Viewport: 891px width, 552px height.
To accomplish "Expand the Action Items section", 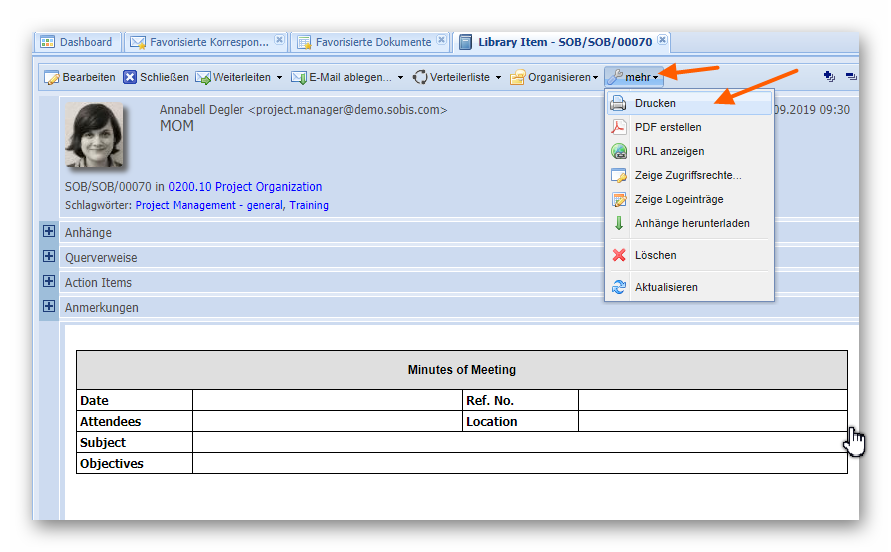I will (48, 282).
